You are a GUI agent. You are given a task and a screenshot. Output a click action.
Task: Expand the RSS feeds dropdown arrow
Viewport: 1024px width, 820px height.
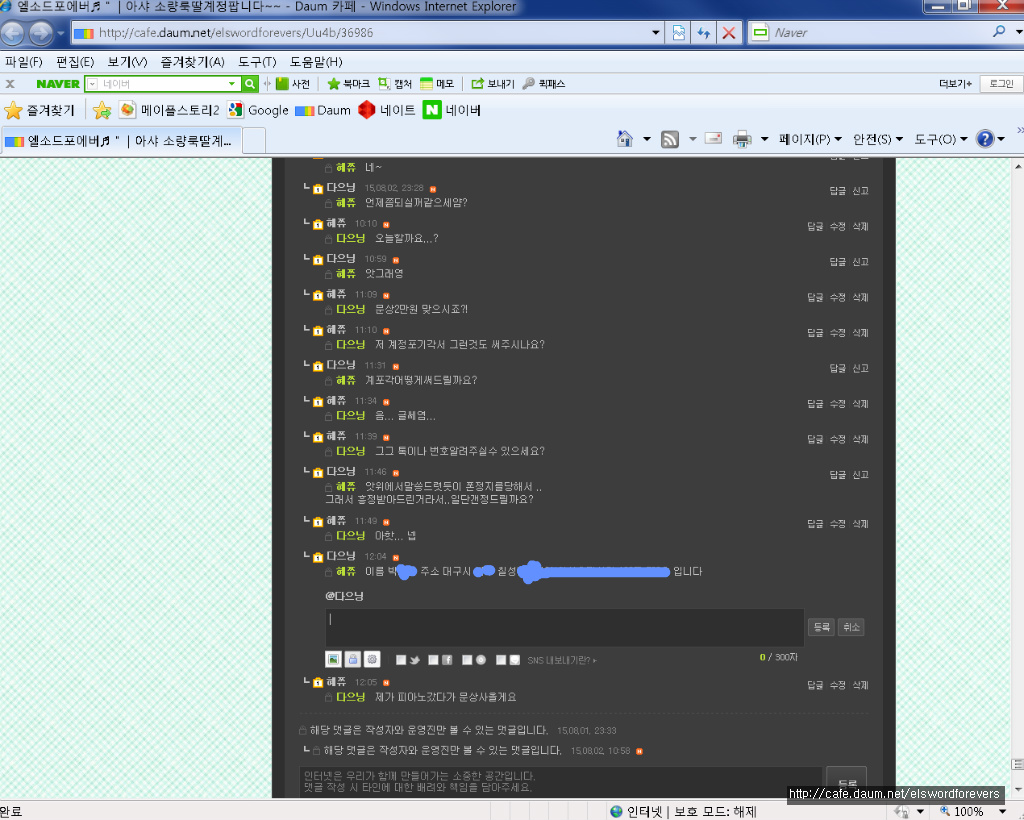(x=692, y=139)
